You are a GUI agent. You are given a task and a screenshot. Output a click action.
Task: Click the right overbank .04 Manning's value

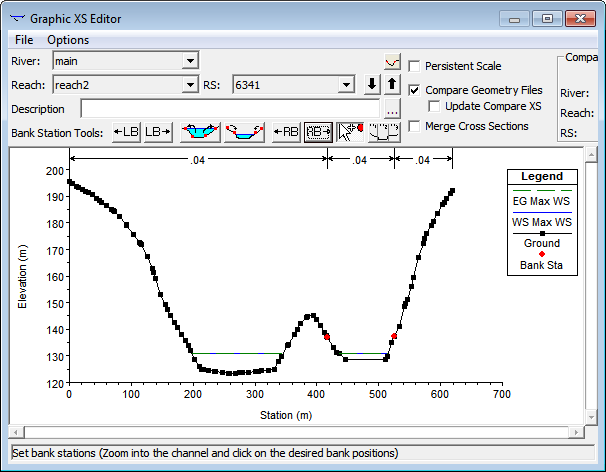coord(422,160)
